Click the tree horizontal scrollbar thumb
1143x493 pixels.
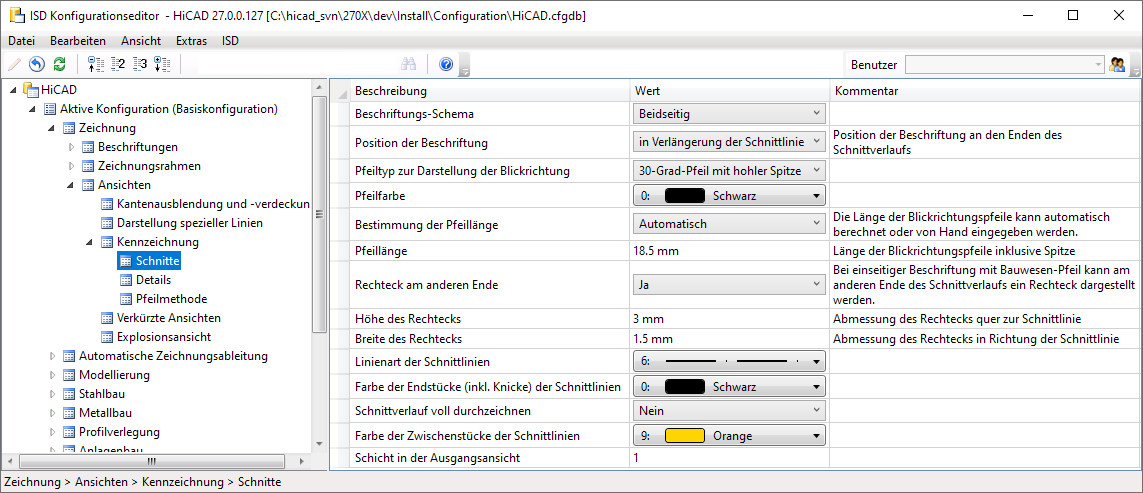pos(152,462)
